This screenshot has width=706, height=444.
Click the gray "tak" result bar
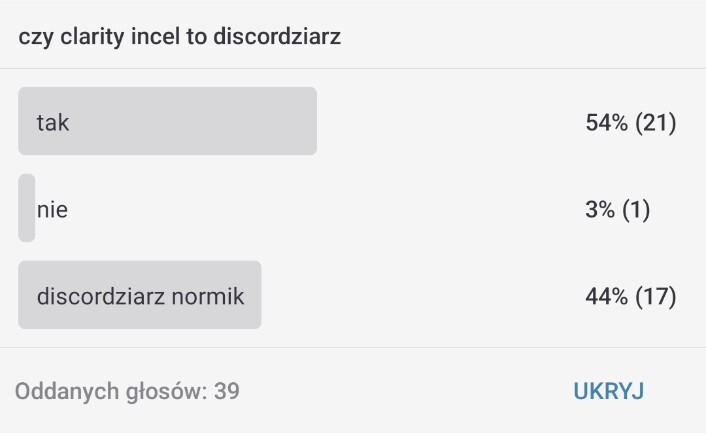pyautogui.click(x=200, y=121)
